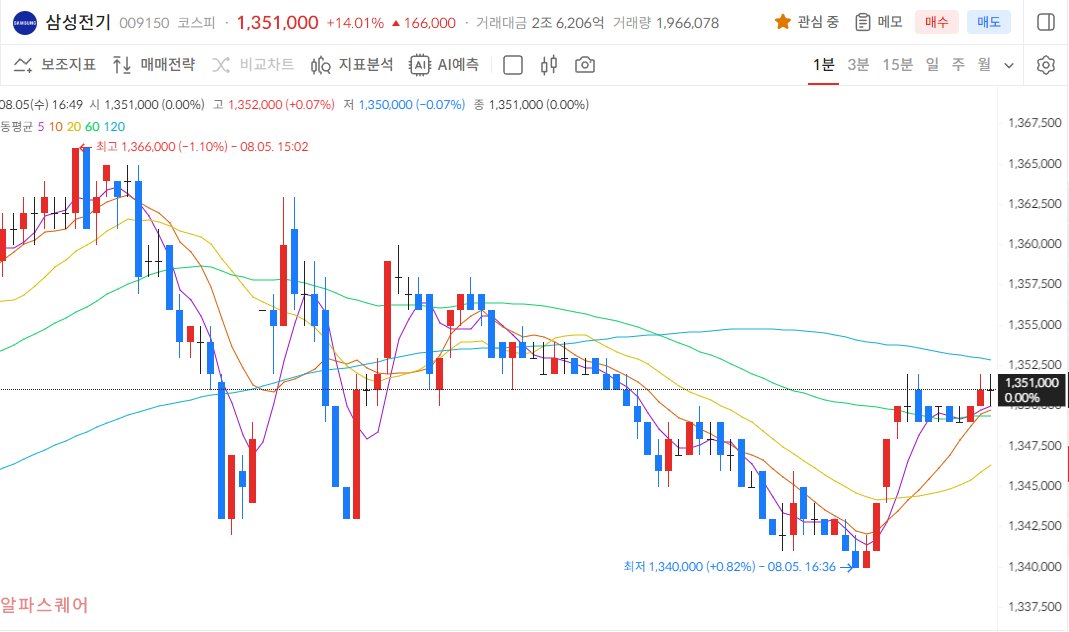Capture chart with camera icon

585,65
